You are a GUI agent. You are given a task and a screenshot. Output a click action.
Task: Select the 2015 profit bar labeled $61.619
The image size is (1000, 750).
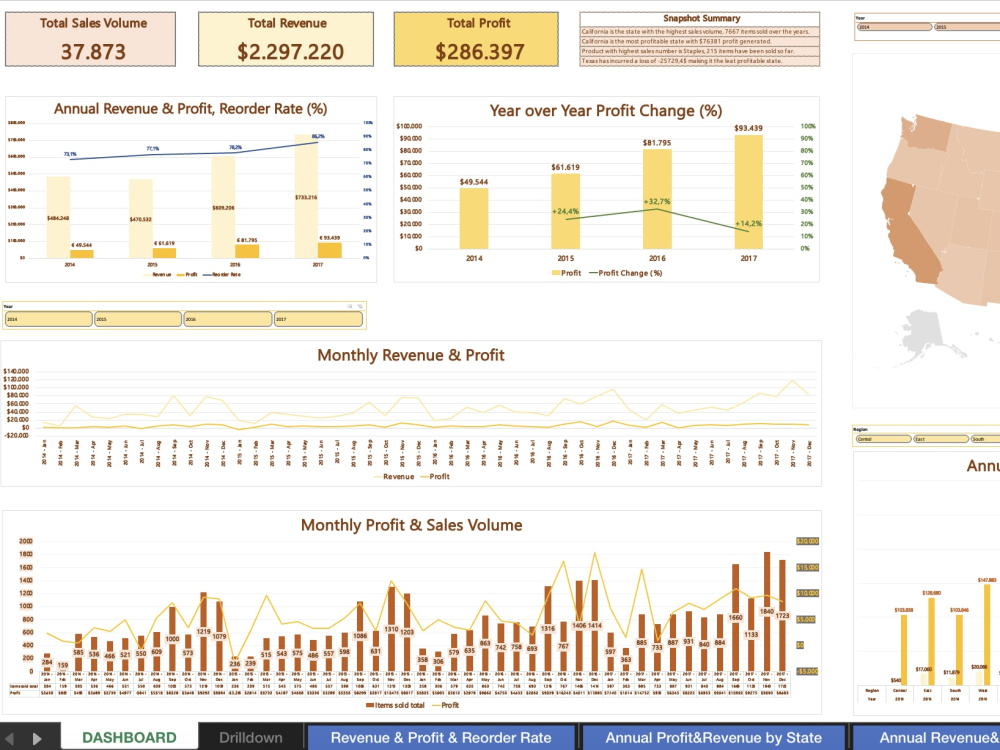[x=565, y=211]
